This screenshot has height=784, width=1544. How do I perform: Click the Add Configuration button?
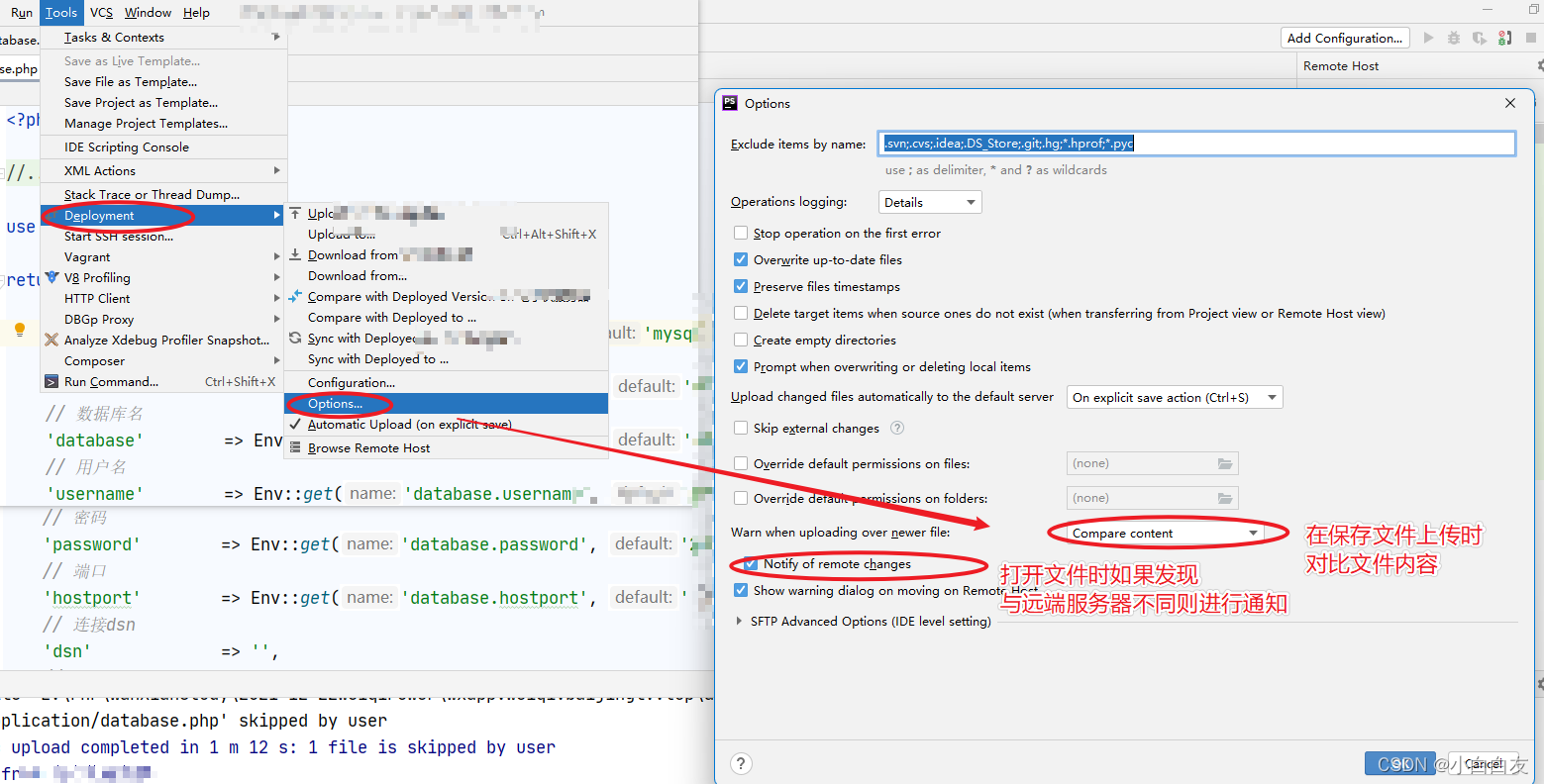(x=1344, y=38)
